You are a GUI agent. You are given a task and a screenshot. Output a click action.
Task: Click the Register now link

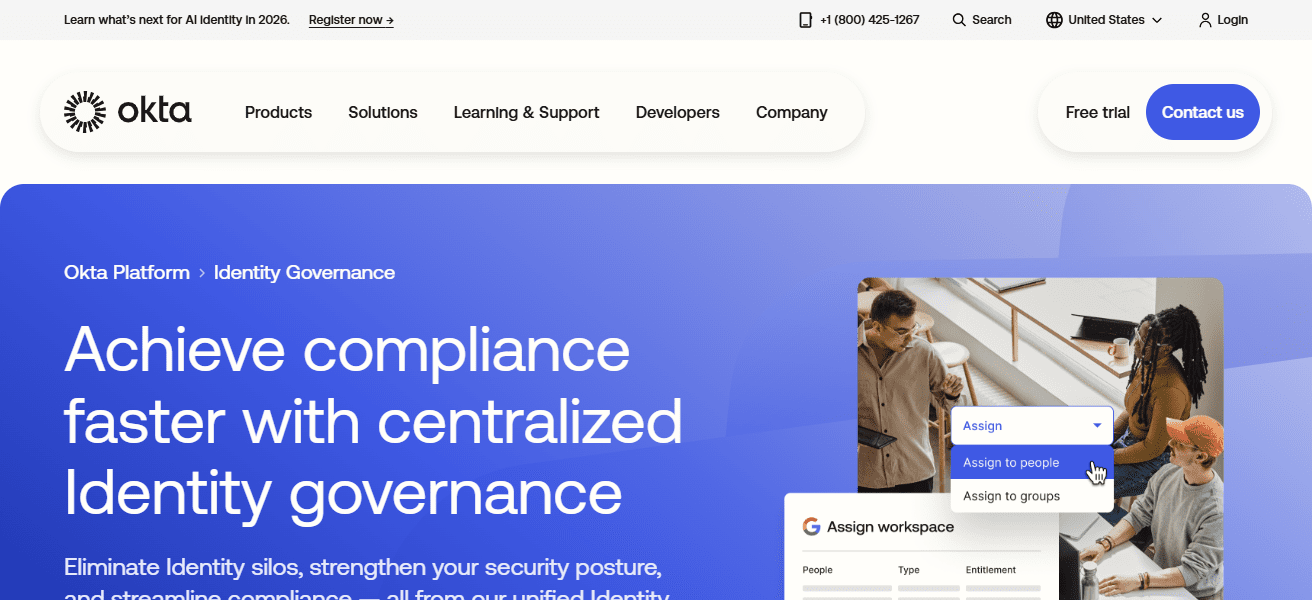pos(351,20)
